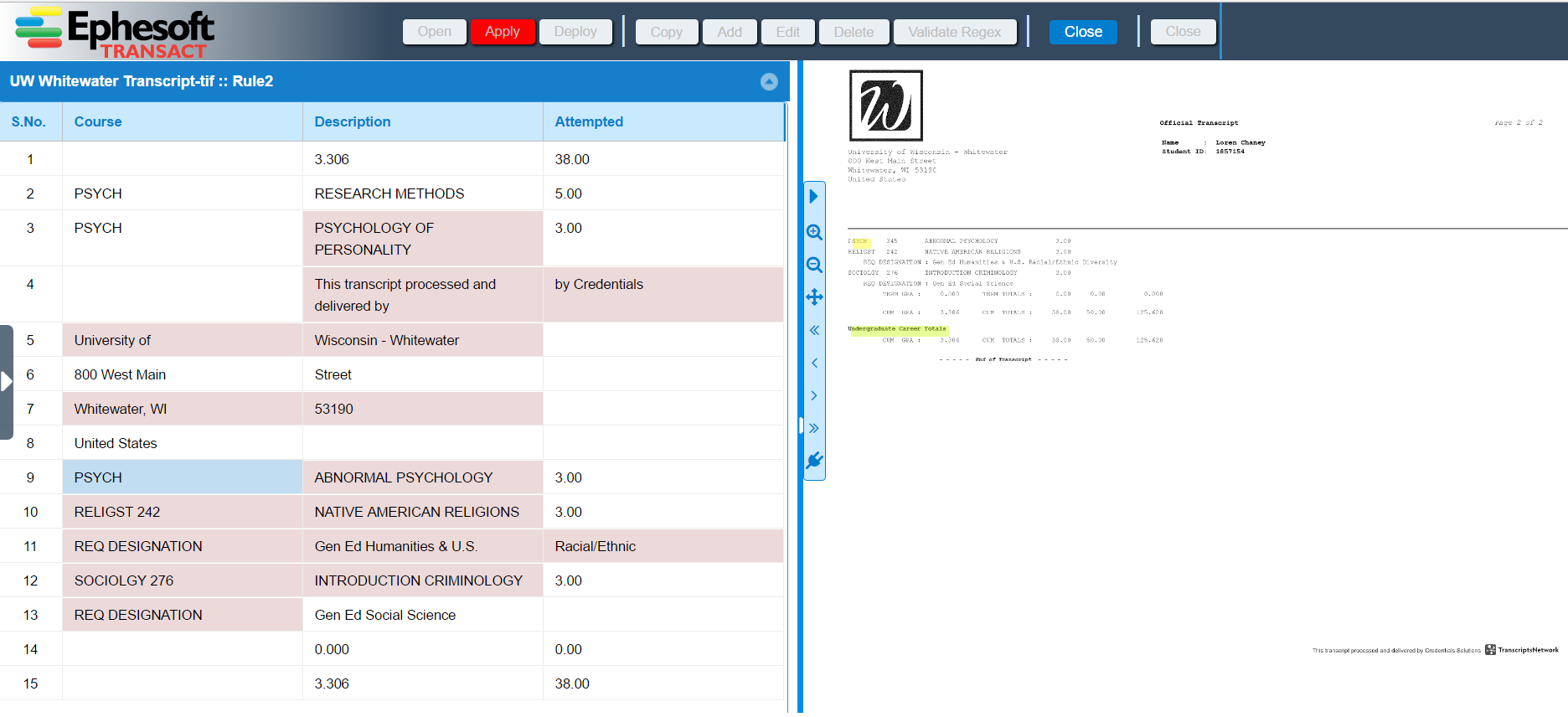Click the 'RELIGST 242' cell
The height and width of the screenshot is (717, 1568).
click(x=183, y=512)
